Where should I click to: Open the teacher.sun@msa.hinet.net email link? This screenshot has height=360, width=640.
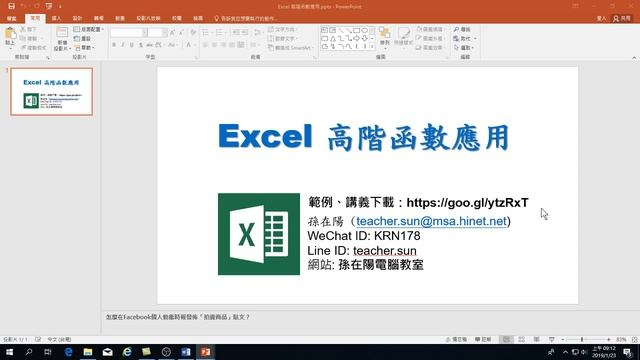[431, 221]
